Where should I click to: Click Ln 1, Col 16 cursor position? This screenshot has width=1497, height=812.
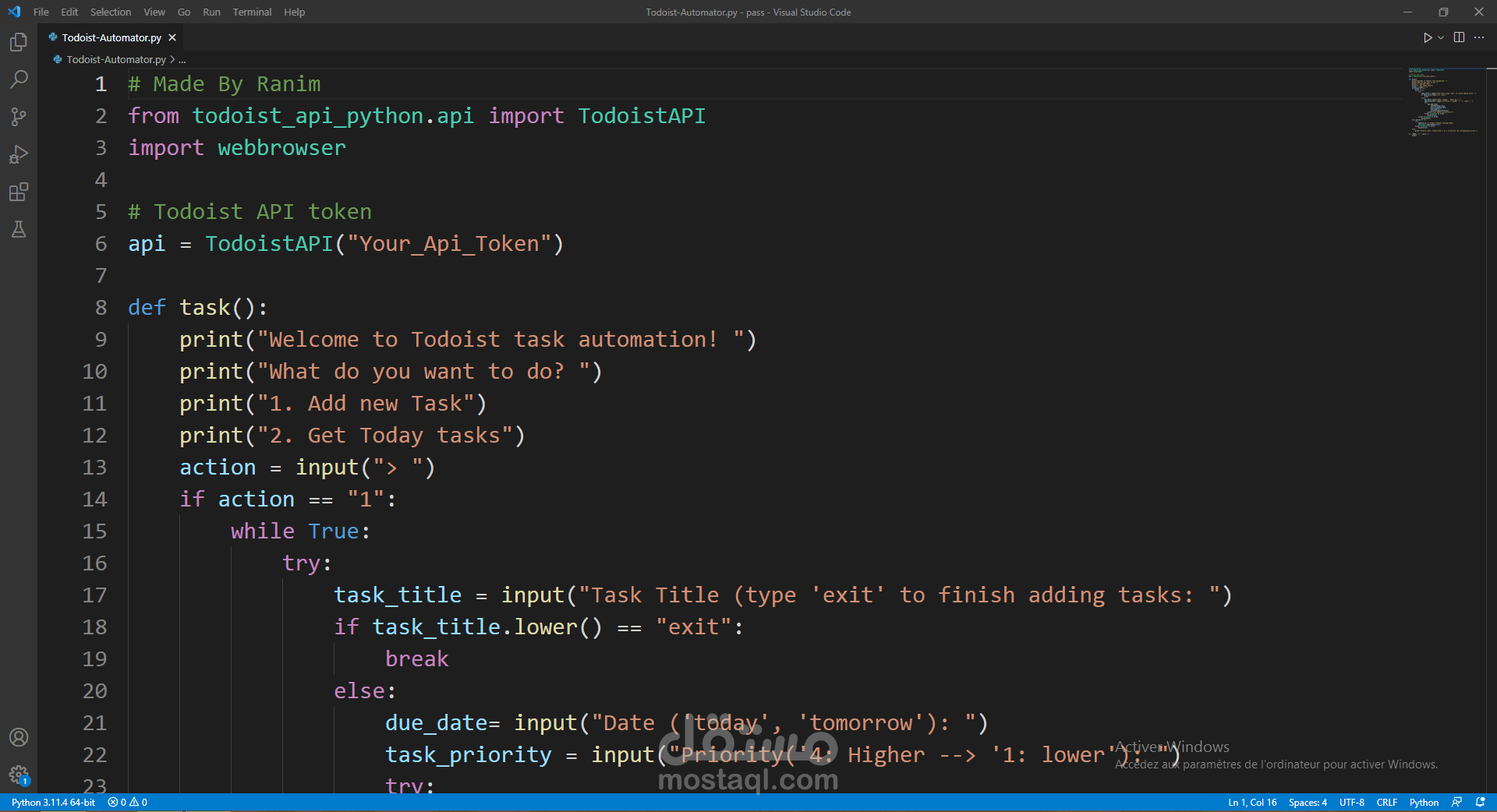click(1252, 803)
